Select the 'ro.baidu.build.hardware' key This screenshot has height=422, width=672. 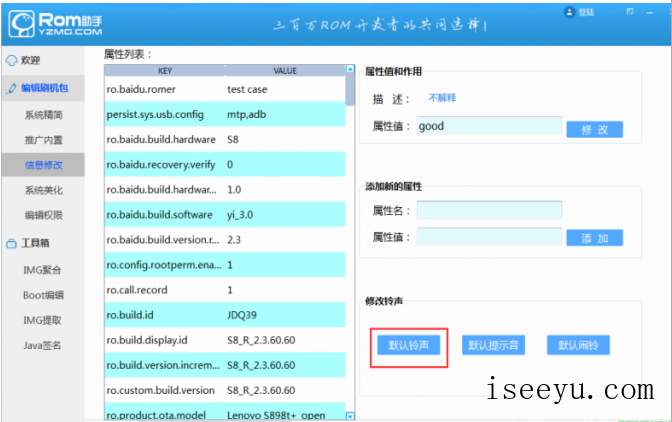pos(161,140)
